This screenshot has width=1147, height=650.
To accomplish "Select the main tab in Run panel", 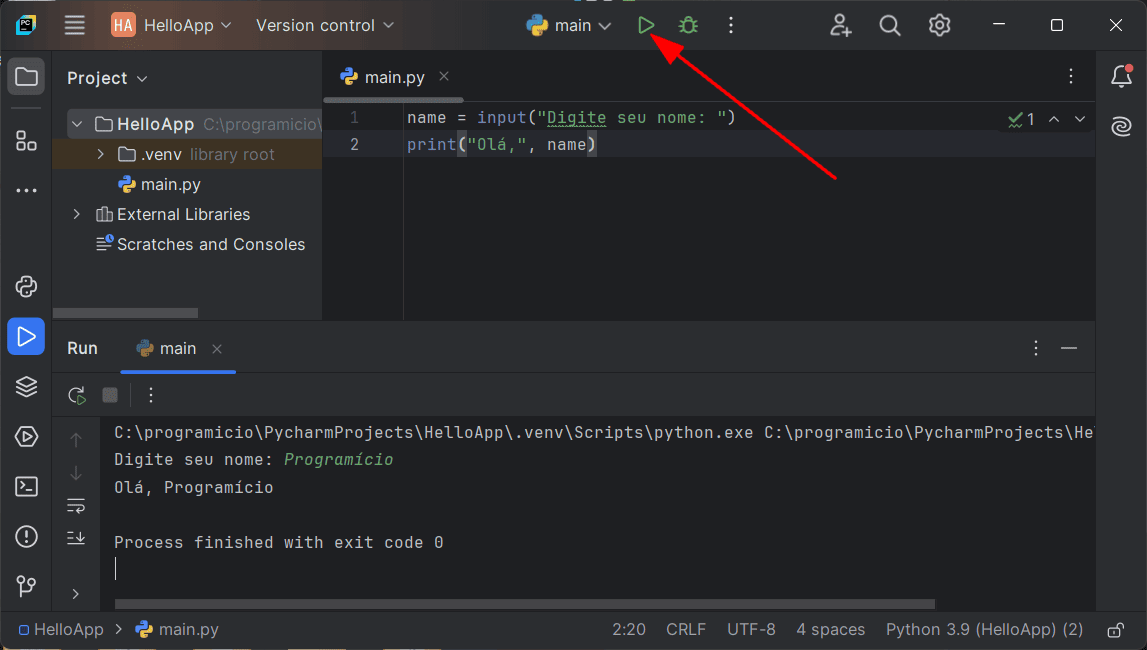I will [x=178, y=349].
